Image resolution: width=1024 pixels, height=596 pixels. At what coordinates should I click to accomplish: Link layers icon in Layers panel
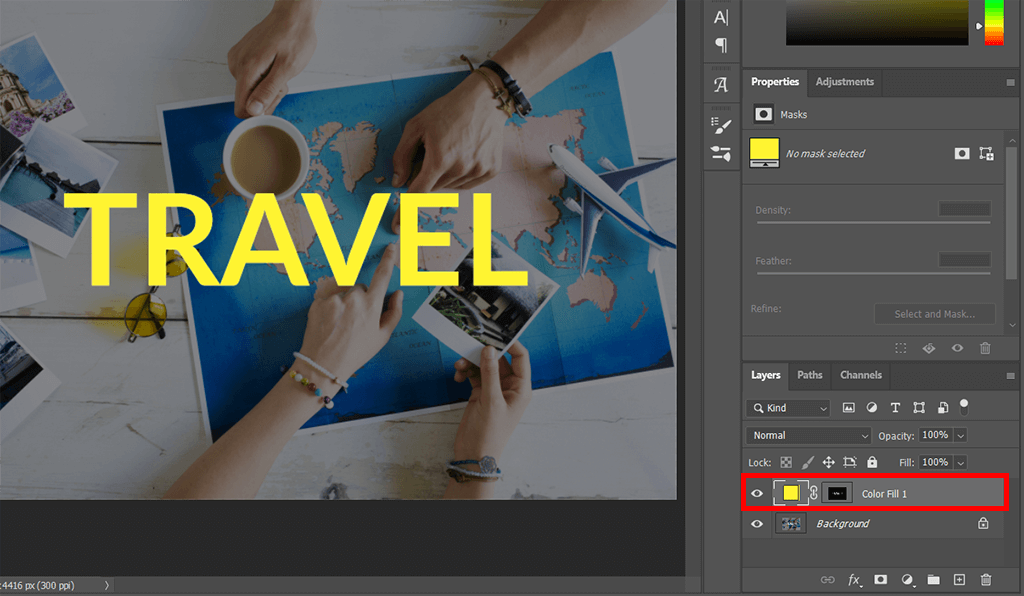pyautogui.click(x=827, y=580)
